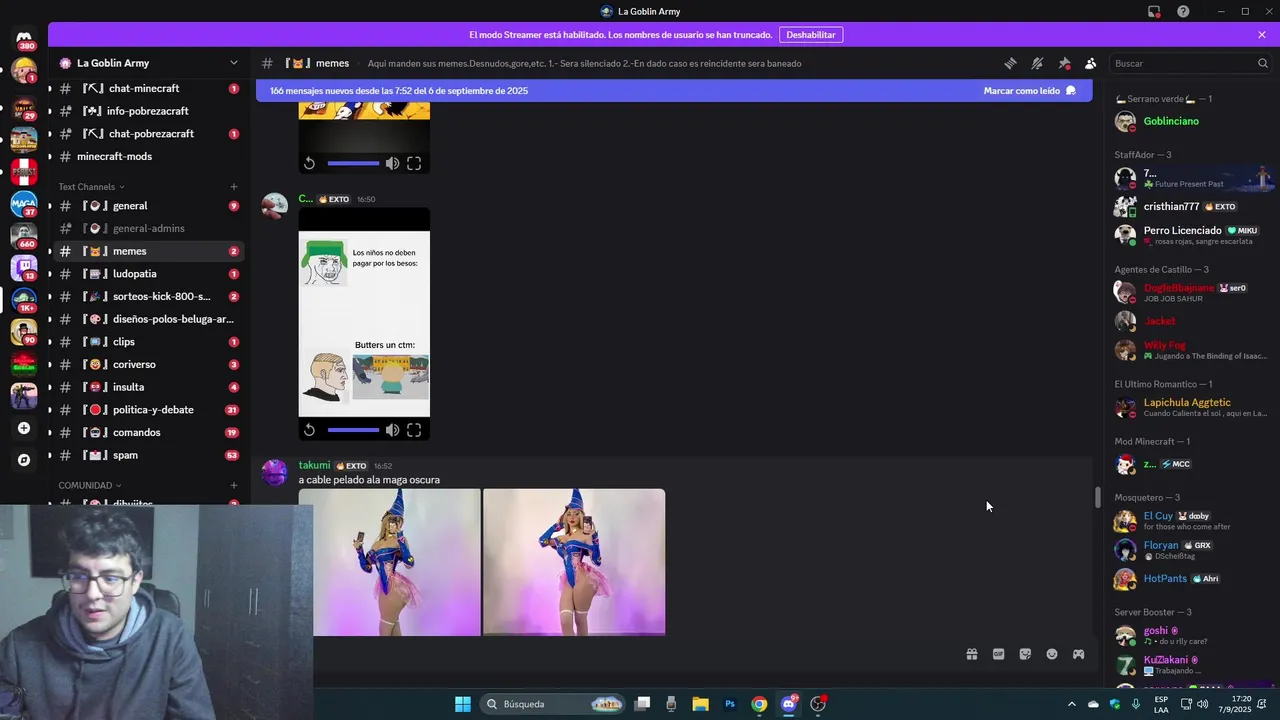
Task: Open right maga oscura cosplay image
Action: tap(574, 562)
